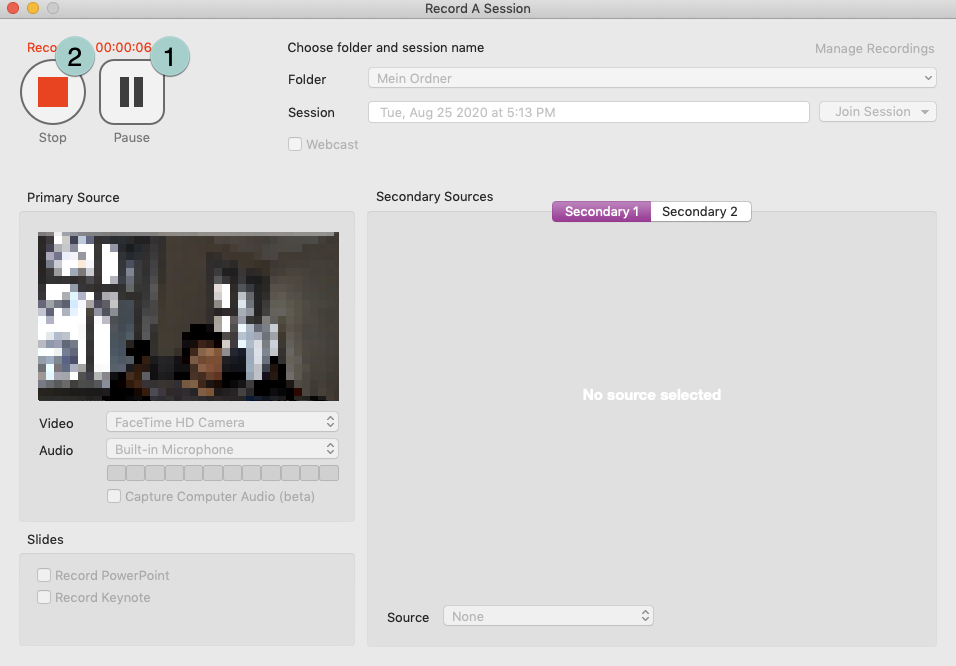Click the Session name text field
Viewport: 956px width, 666px height.
tap(588, 112)
